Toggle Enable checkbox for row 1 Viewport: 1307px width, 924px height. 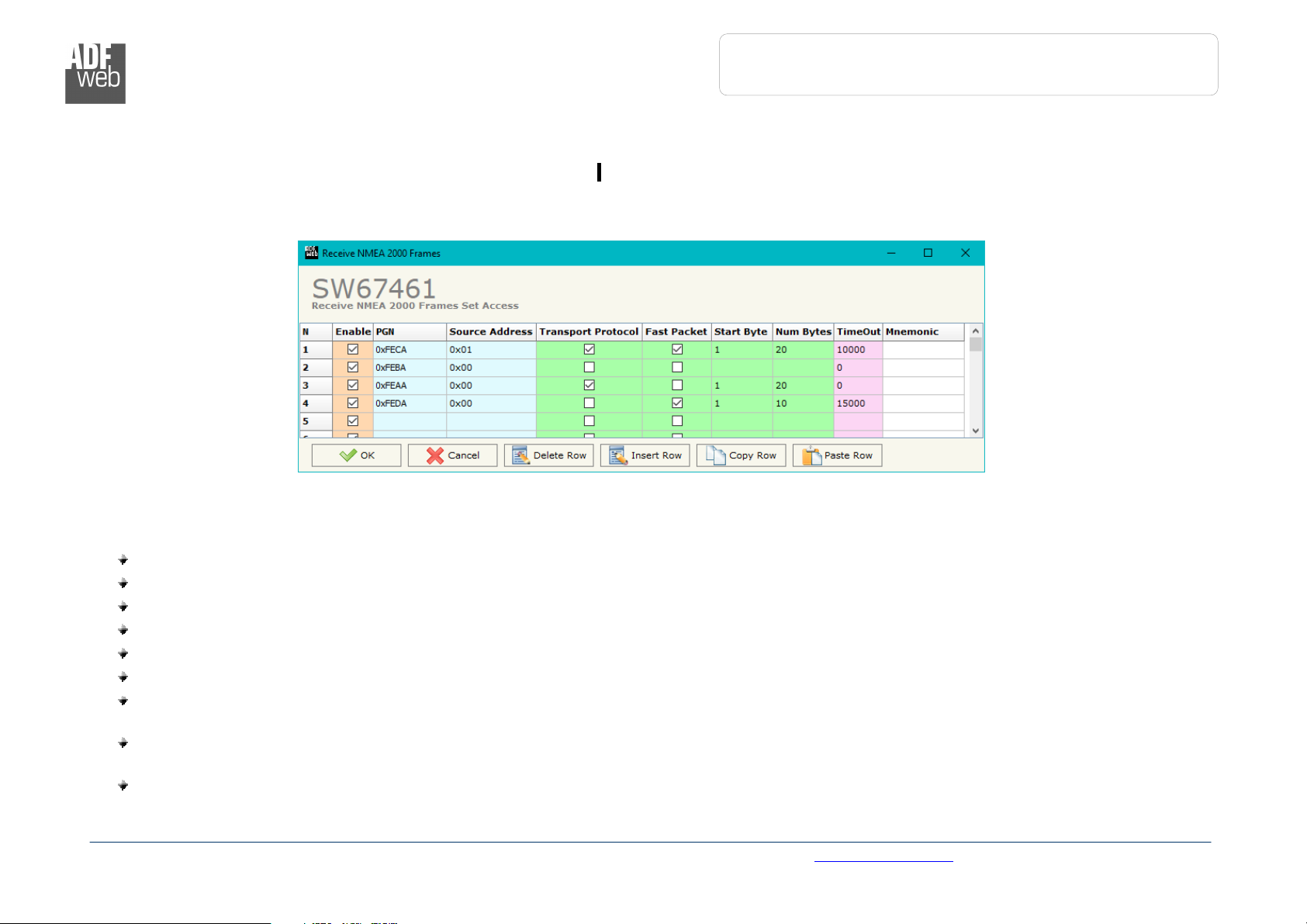point(353,349)
